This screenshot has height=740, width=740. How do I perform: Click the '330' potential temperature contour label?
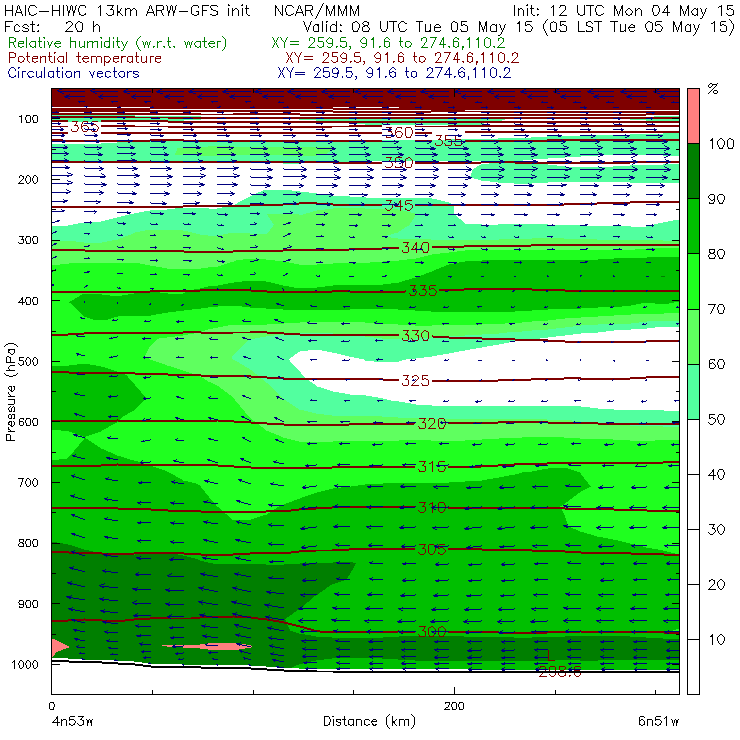415,336
